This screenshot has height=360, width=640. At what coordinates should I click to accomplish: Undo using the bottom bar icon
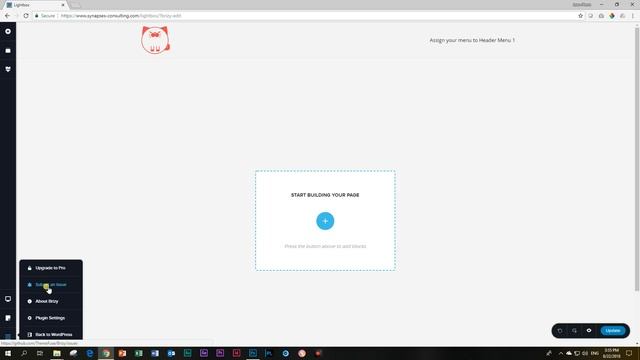pos(560,331)
